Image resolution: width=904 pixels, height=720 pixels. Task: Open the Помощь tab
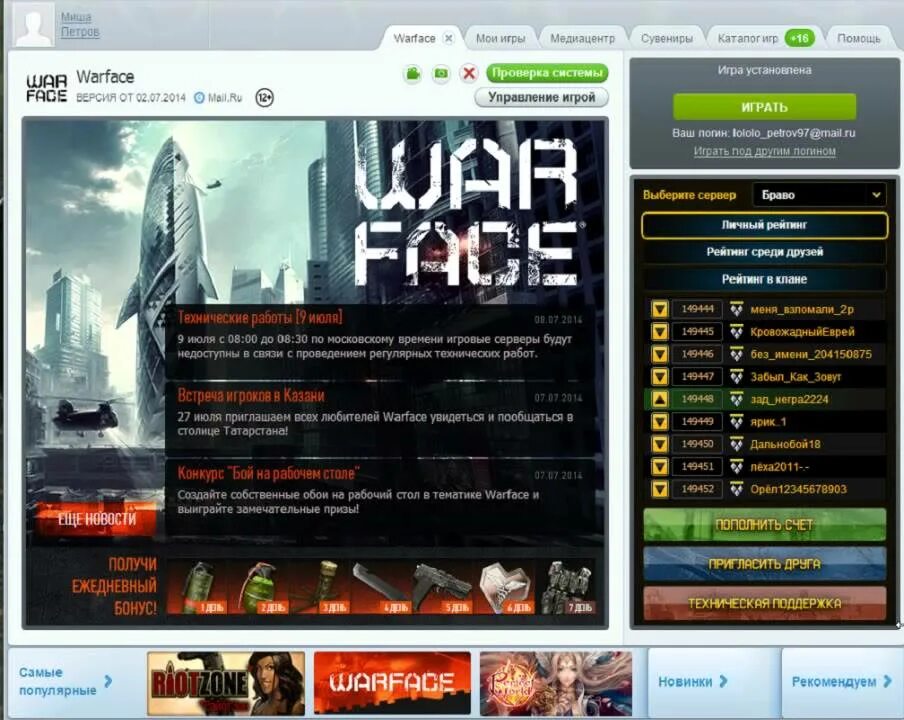coord(858,39)
